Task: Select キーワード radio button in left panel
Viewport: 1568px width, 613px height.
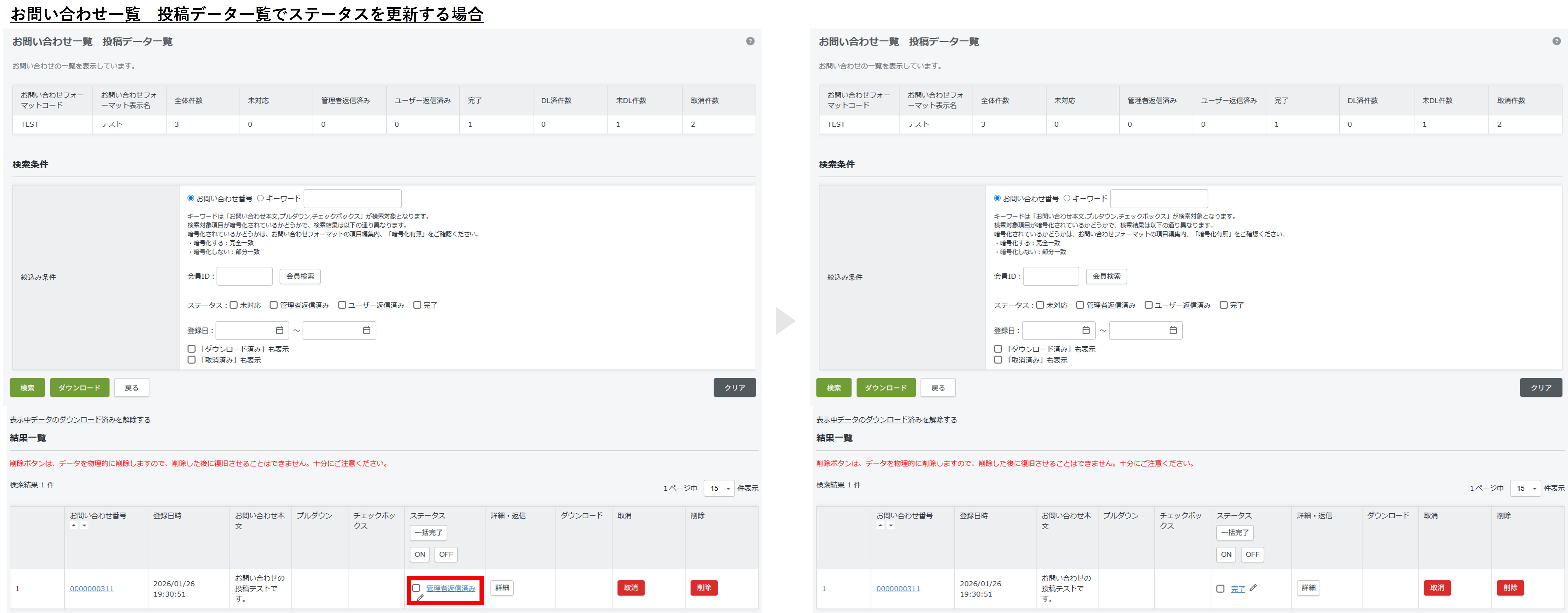Action: 261,198
